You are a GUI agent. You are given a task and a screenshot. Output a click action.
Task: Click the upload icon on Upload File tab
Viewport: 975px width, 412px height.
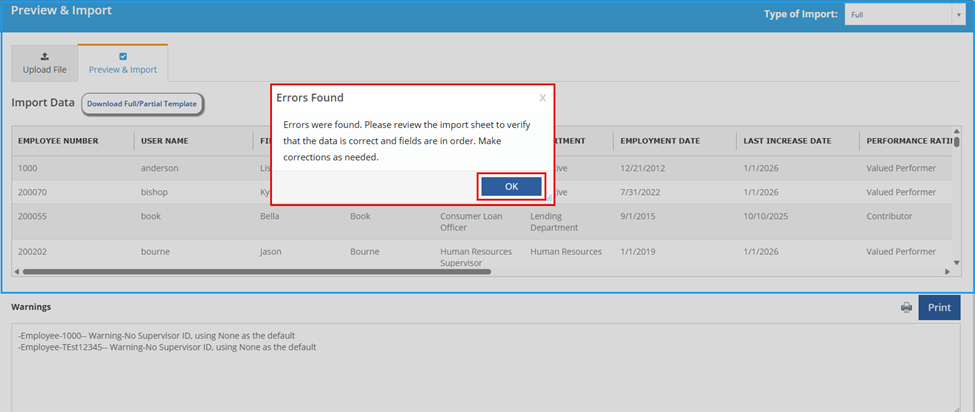[44, 57]
